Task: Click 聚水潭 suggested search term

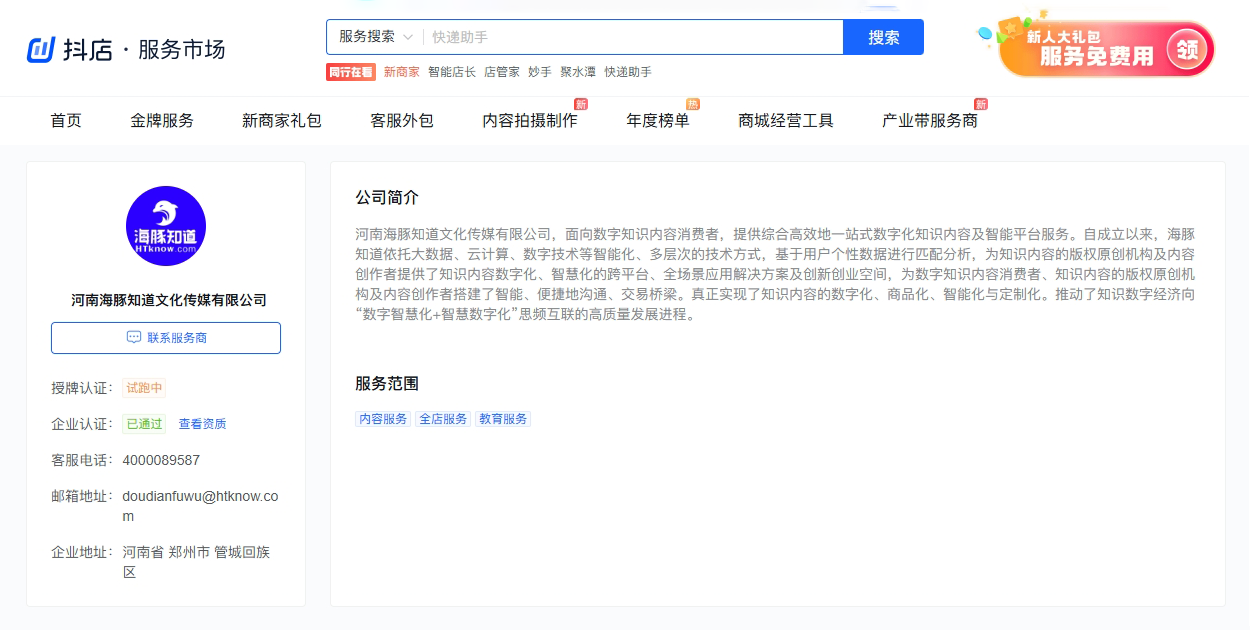Action: 578,72
